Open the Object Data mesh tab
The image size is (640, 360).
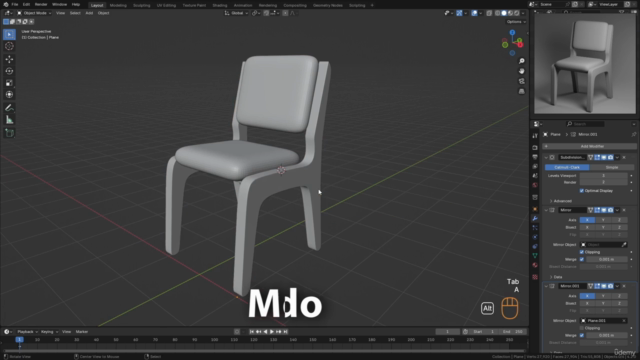click(x=535, y=256)
